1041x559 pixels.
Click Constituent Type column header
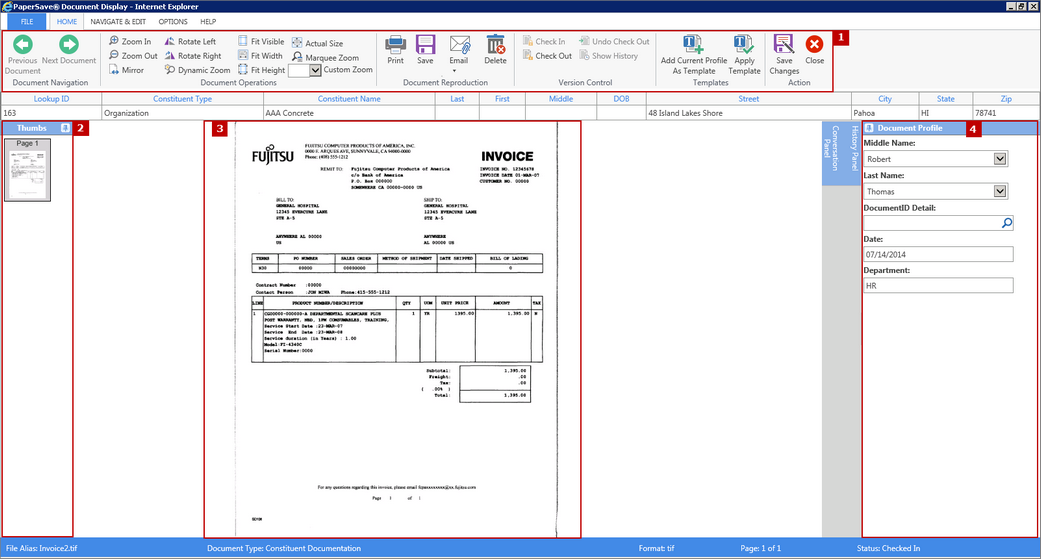[x=183, y=99]
